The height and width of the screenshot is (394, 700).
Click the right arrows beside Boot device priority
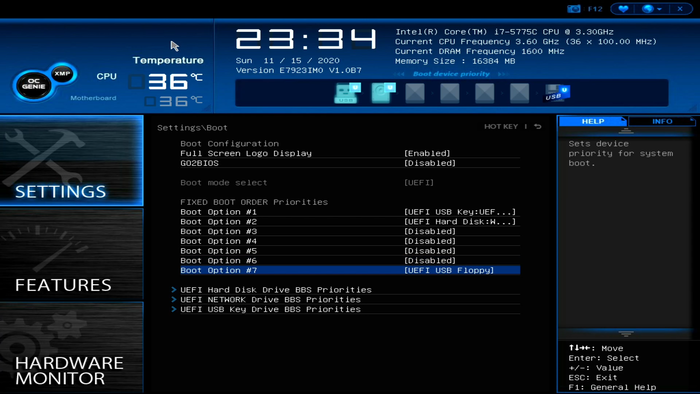click(x=503, y=74)
